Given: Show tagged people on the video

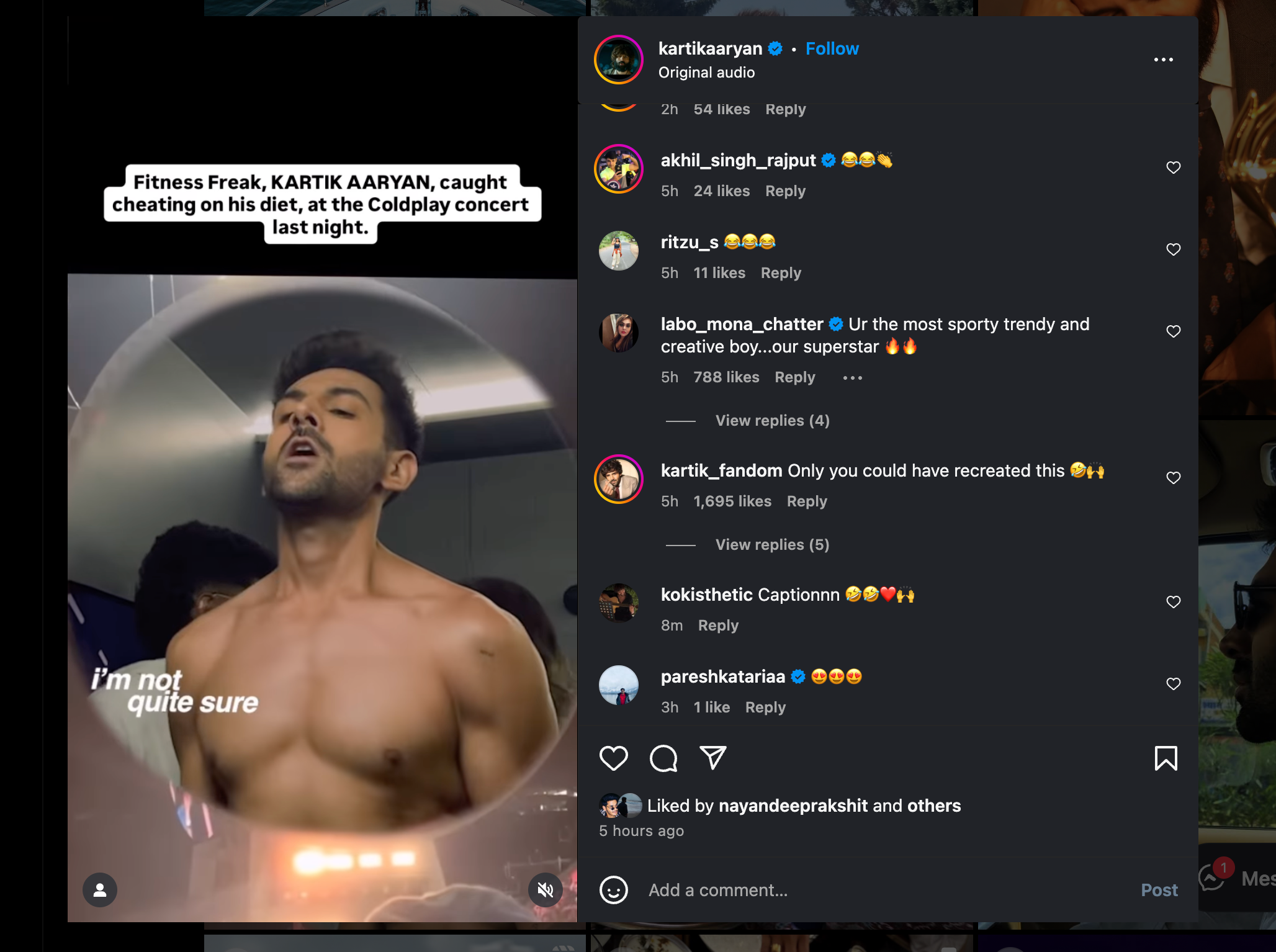Looking at the screenshot, I should click(100, 889).
